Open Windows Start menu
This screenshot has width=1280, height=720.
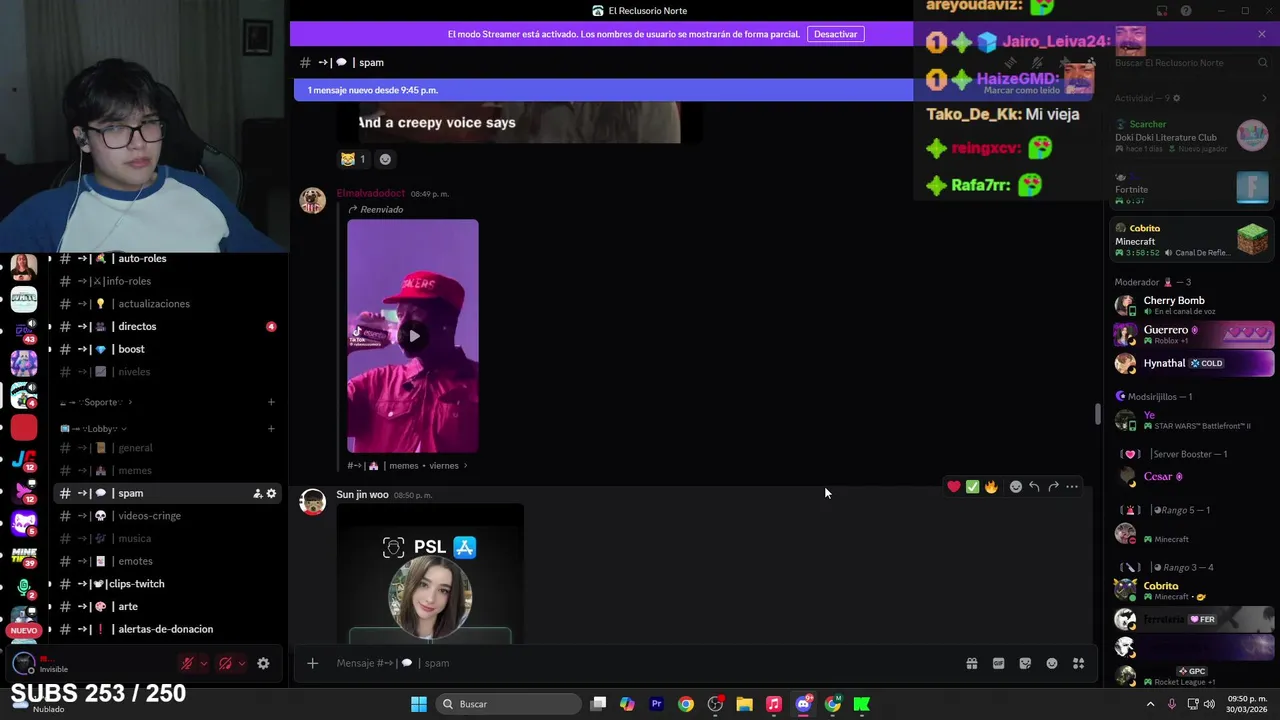pyautogui.click(x=419, y=704)
